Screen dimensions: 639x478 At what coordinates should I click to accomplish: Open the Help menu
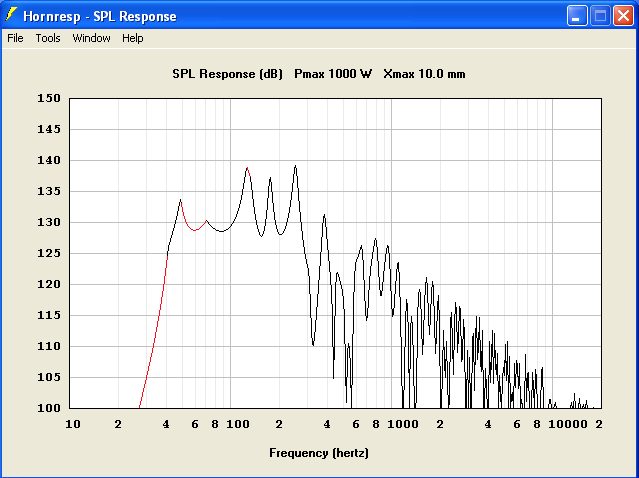click(x=132, y=38)
